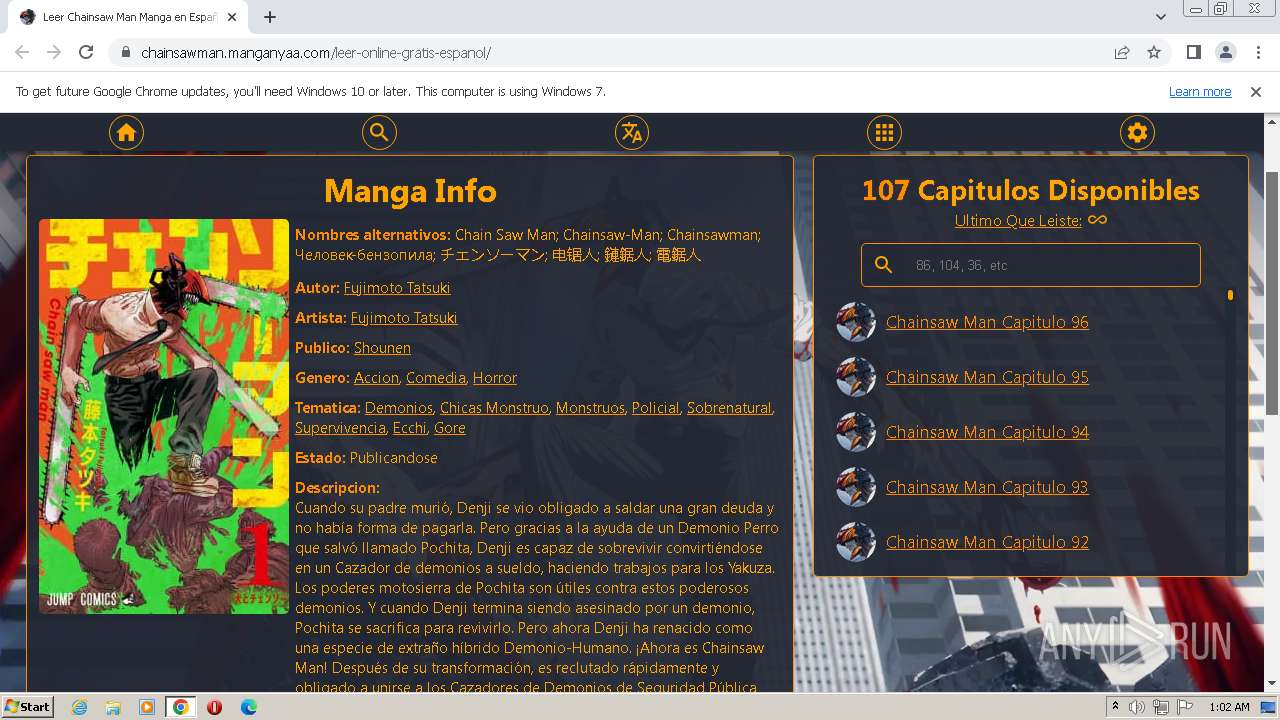1280x720 pixels.
Task: Click the browser back arrow
Action: [x=22, y=52]
